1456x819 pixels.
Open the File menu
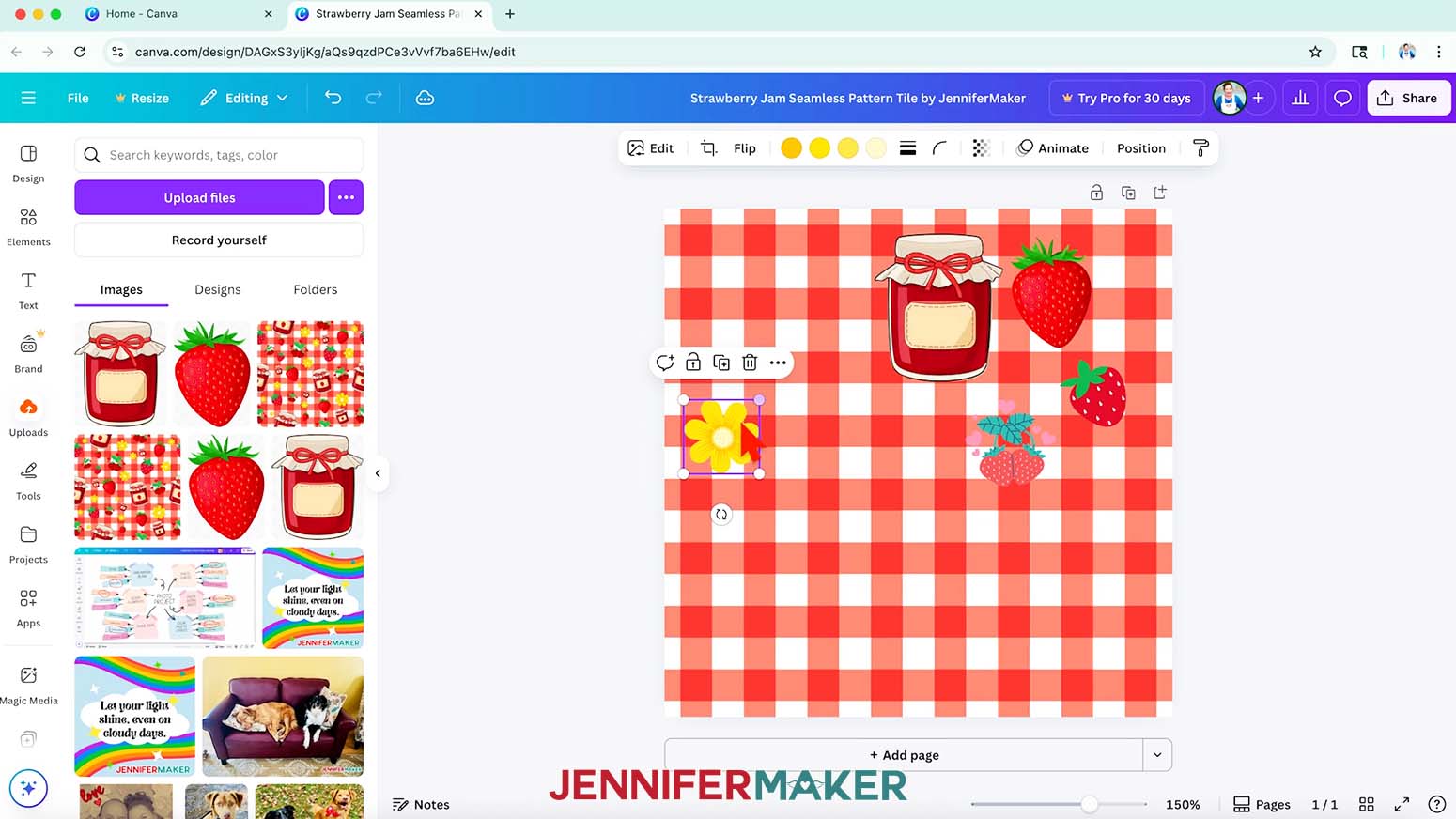(78, 98)
